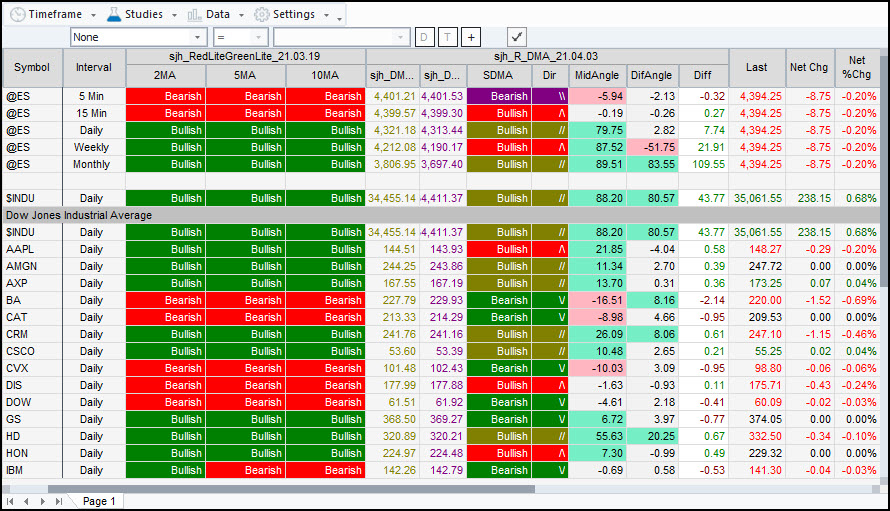Sort by Symbol column header

pos(32,67)
